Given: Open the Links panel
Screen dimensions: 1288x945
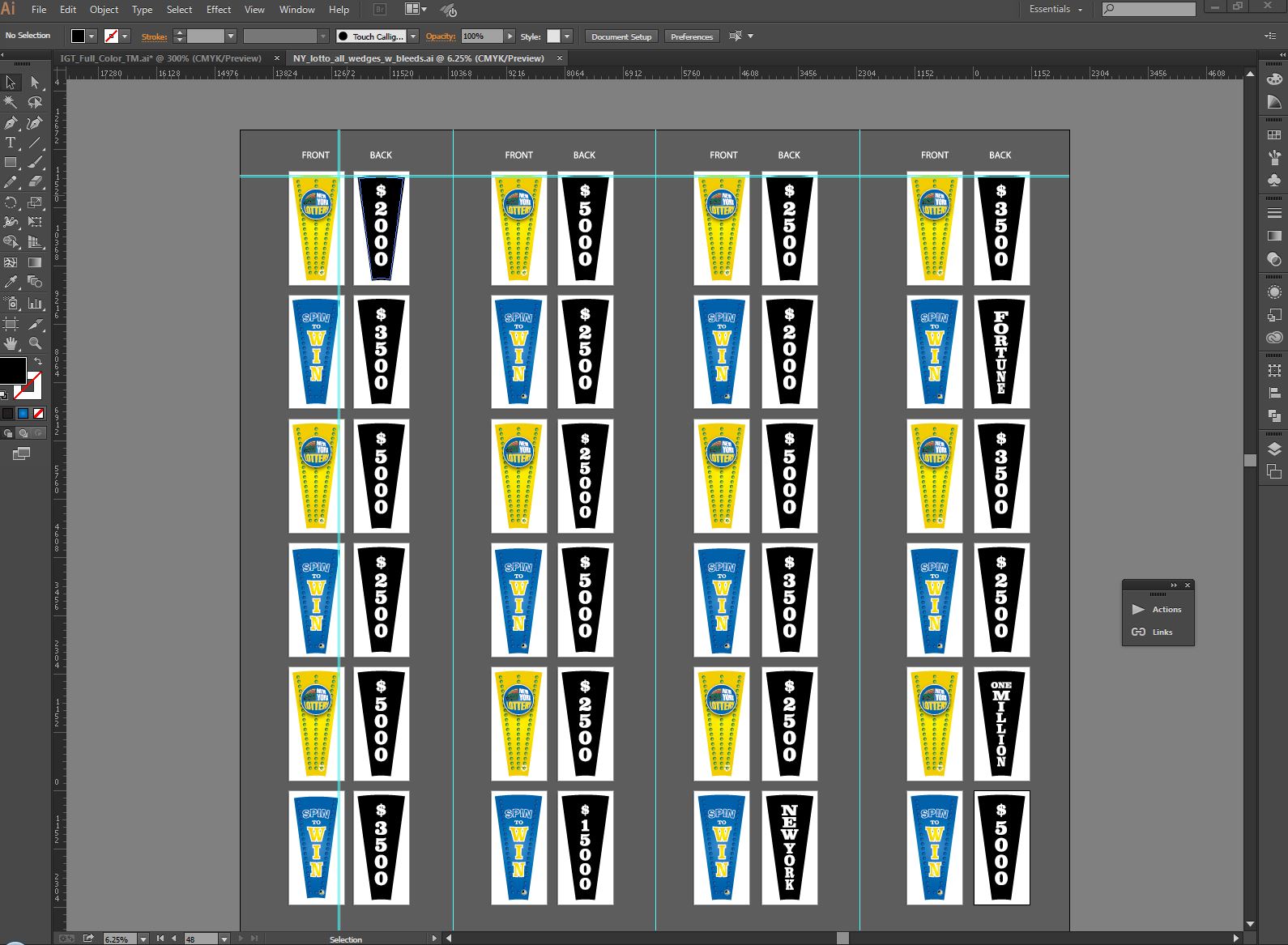Looking at the screenshot, I should [x=1158, y=632].
